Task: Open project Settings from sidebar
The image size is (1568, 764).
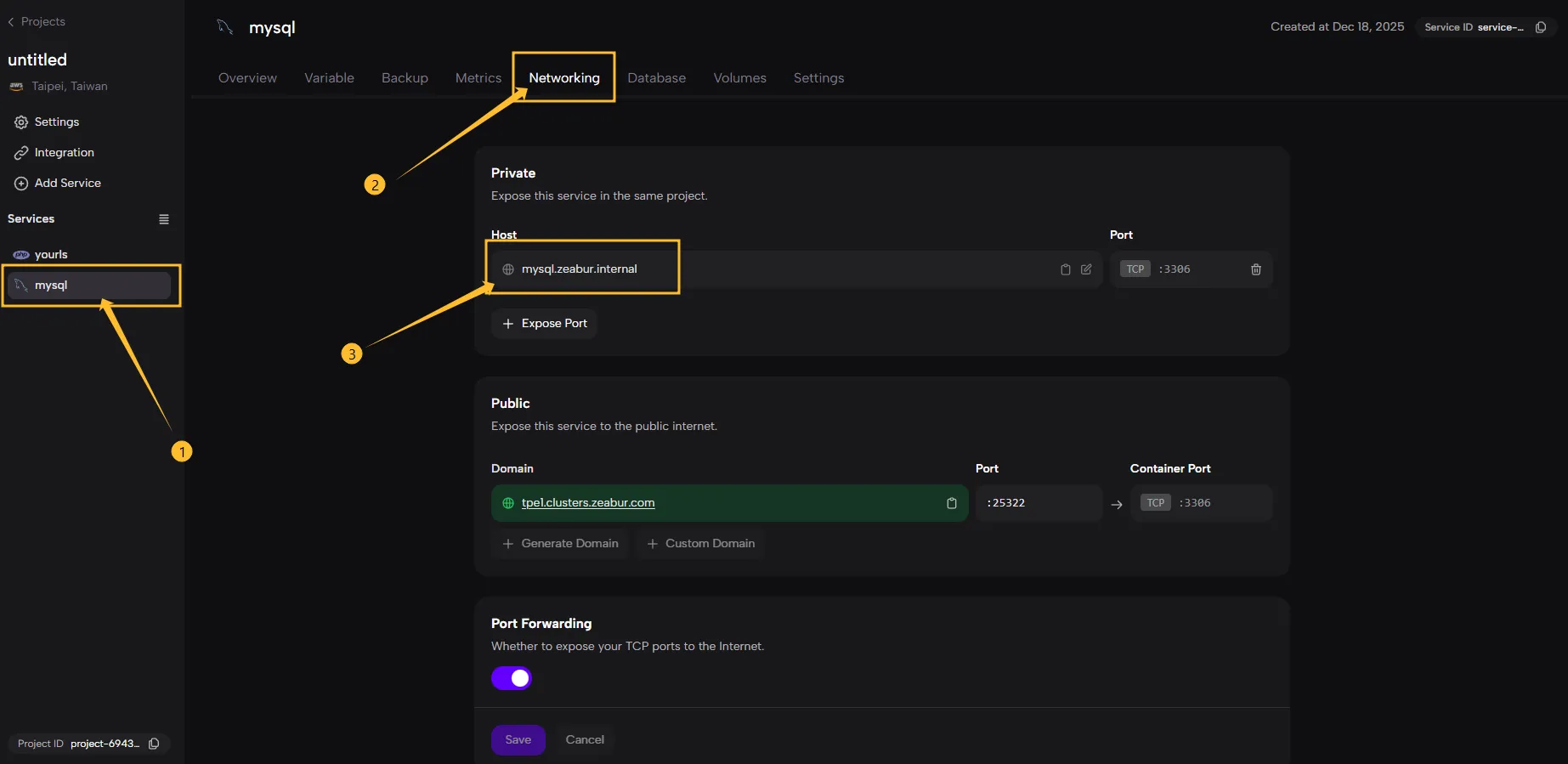Action: pyautogui.click(x=56, y=122)
